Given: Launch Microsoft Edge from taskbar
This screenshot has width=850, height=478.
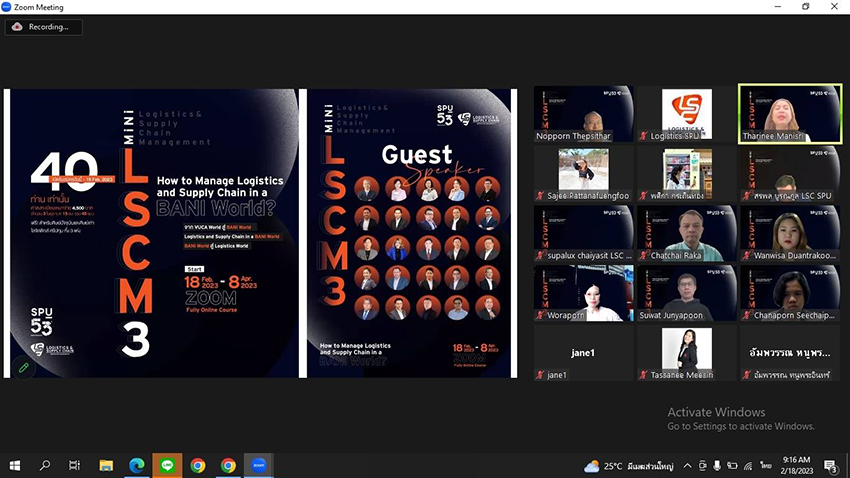Looking at the screenshot, I should point(137,466).
